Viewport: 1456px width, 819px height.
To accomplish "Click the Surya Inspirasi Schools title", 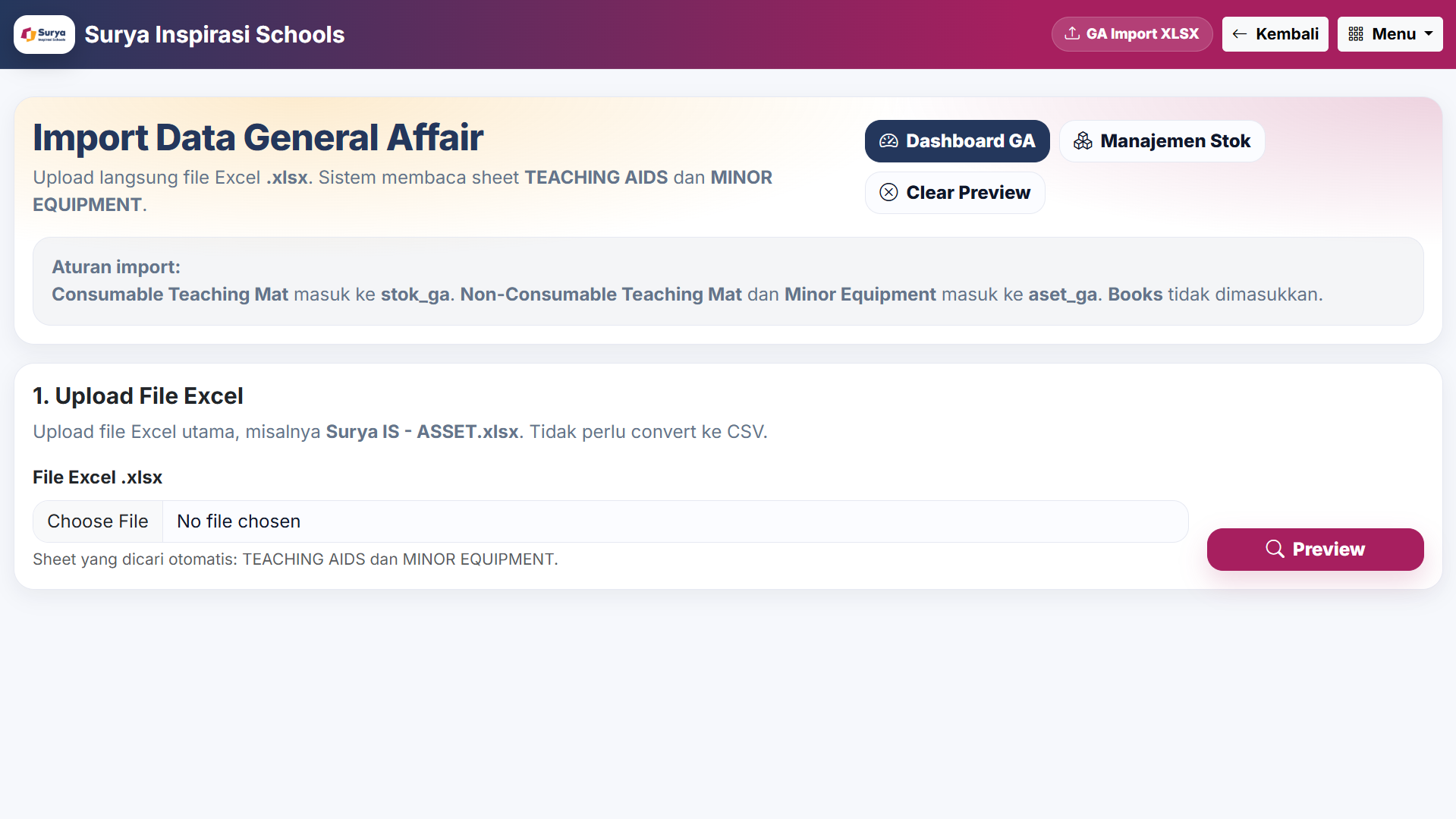I will [215, 35].
